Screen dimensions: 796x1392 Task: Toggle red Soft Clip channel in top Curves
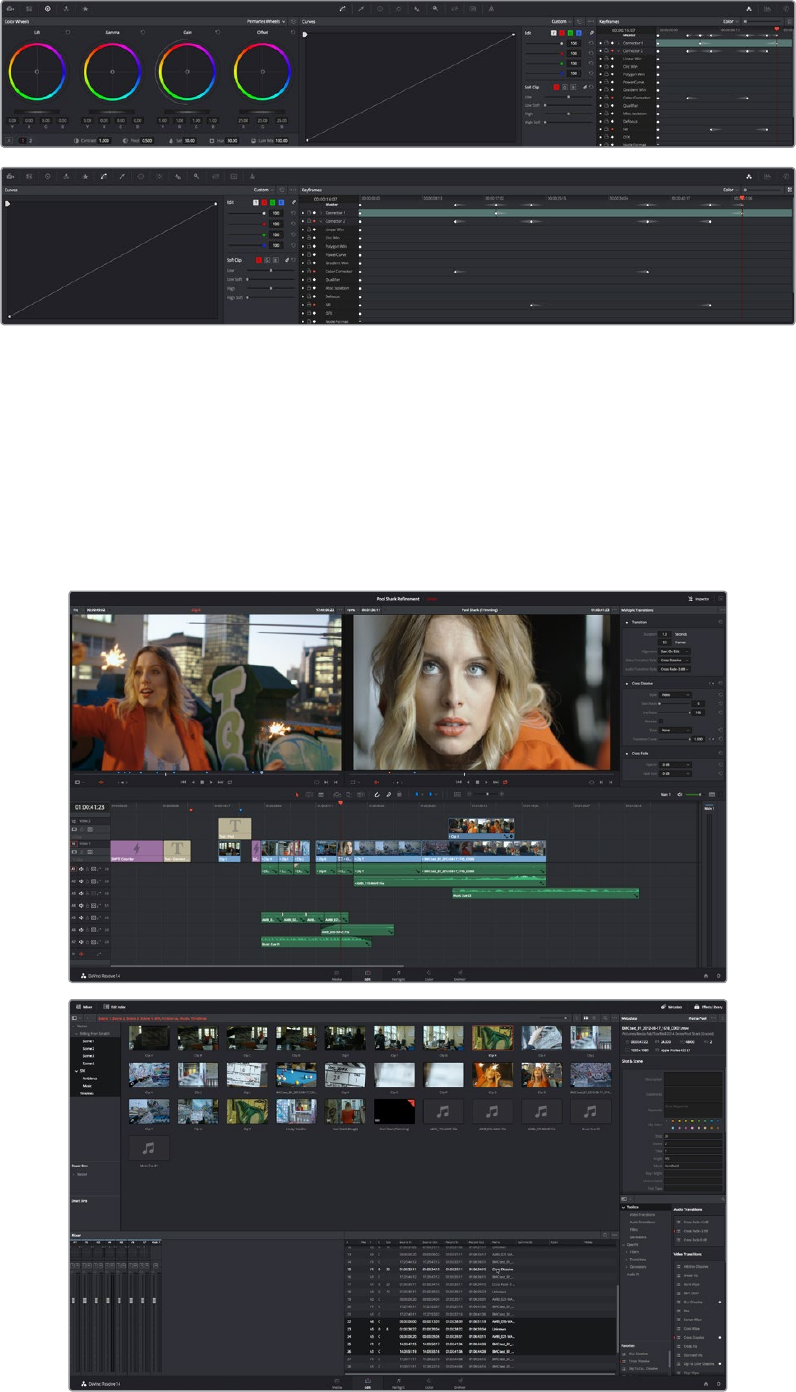tap(556, 87)
